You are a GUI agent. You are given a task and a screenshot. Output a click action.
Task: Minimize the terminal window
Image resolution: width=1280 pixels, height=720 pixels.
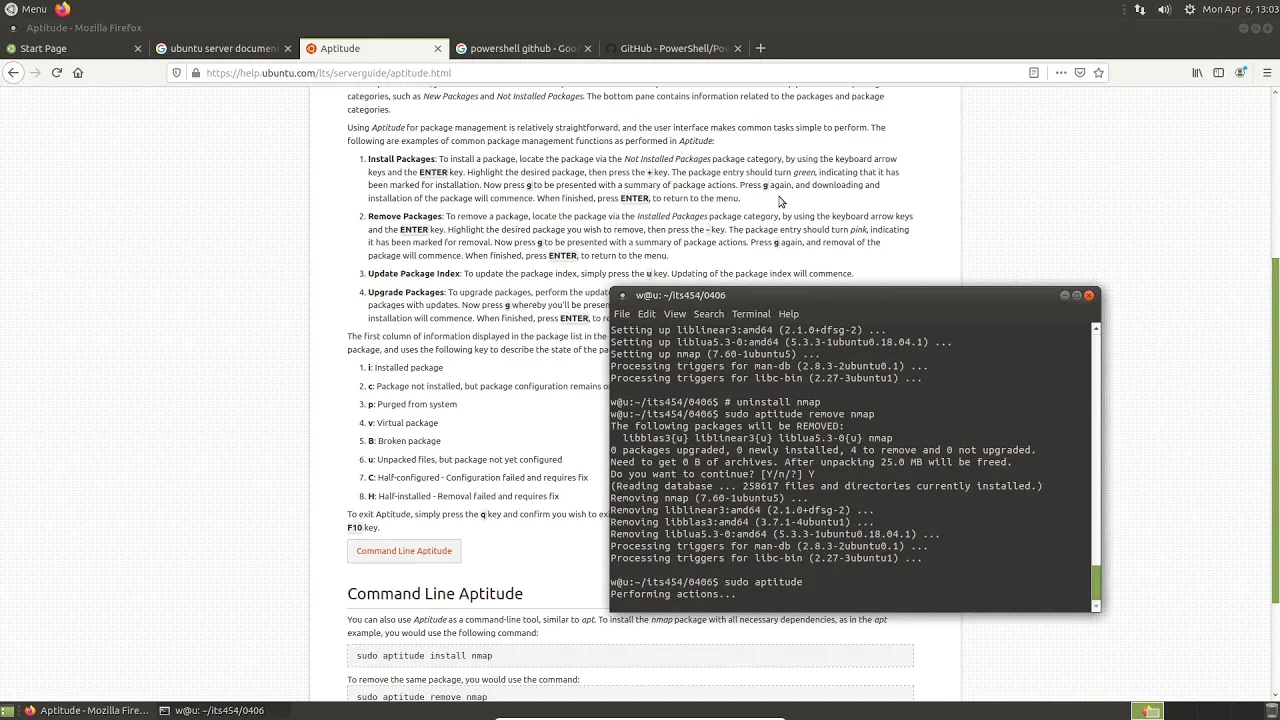(1065, 295)
